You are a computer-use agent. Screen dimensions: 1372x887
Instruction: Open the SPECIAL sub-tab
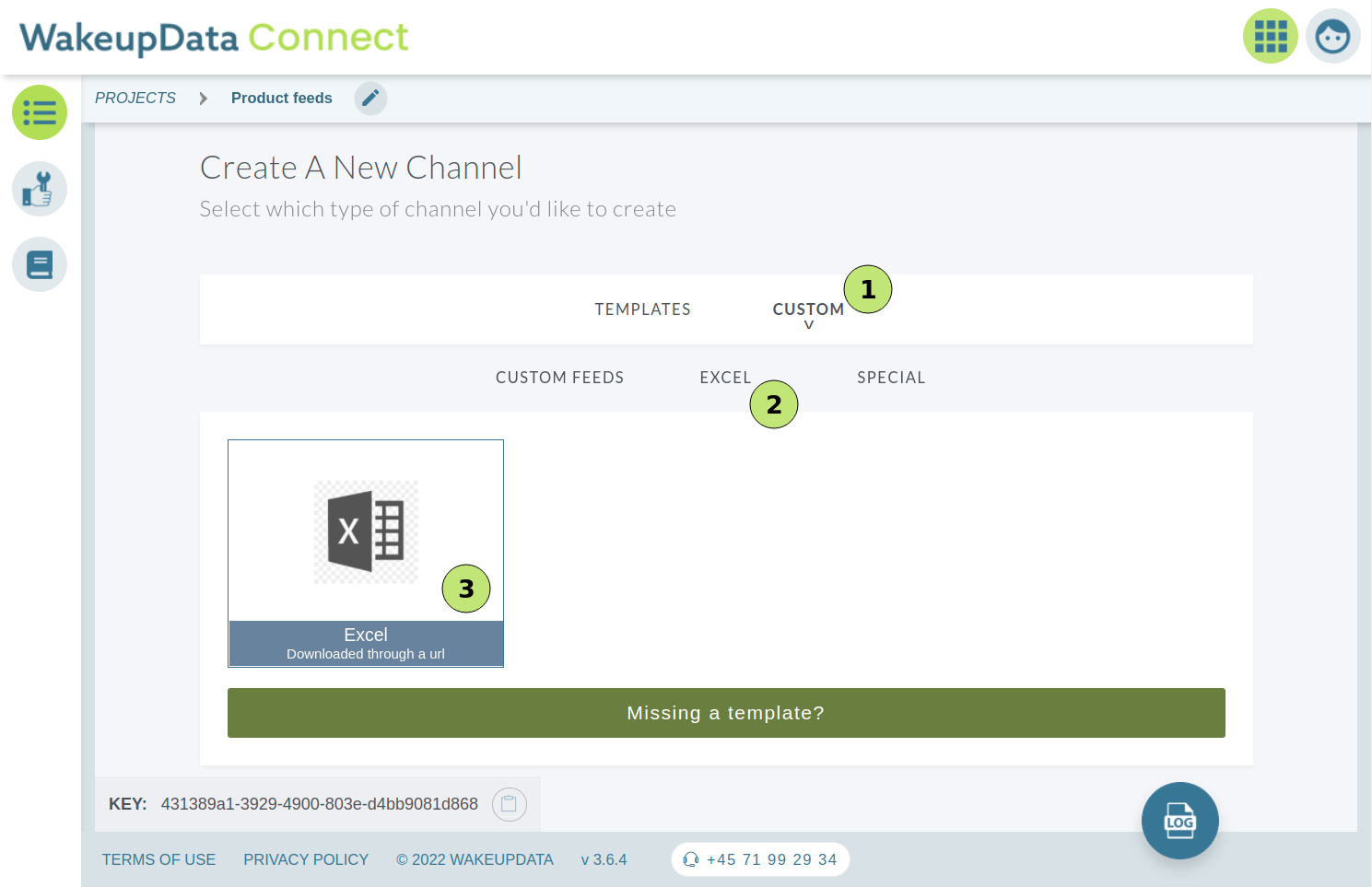(891, 378)
